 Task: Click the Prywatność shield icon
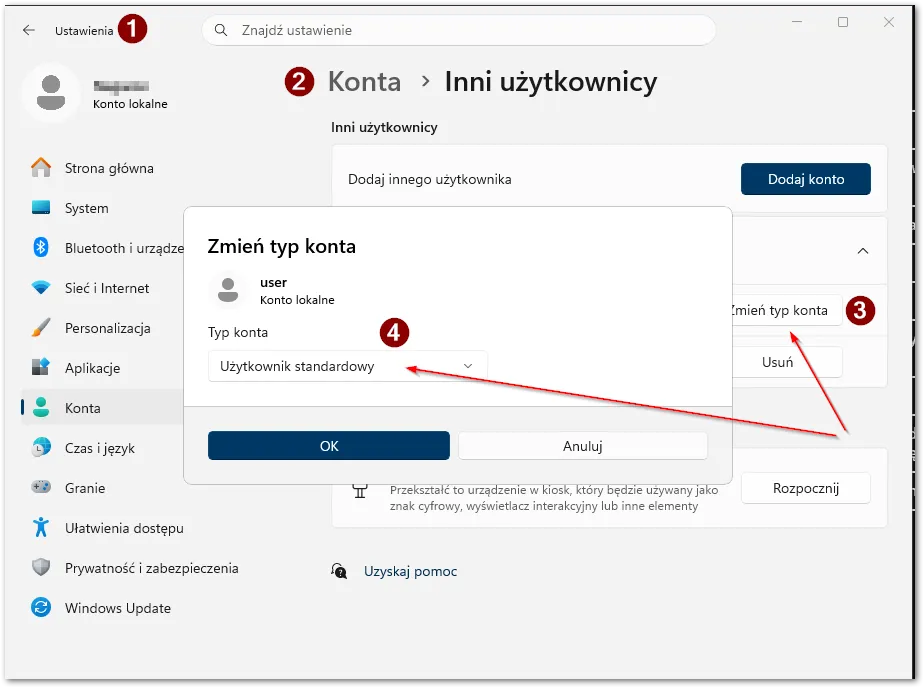41,567
